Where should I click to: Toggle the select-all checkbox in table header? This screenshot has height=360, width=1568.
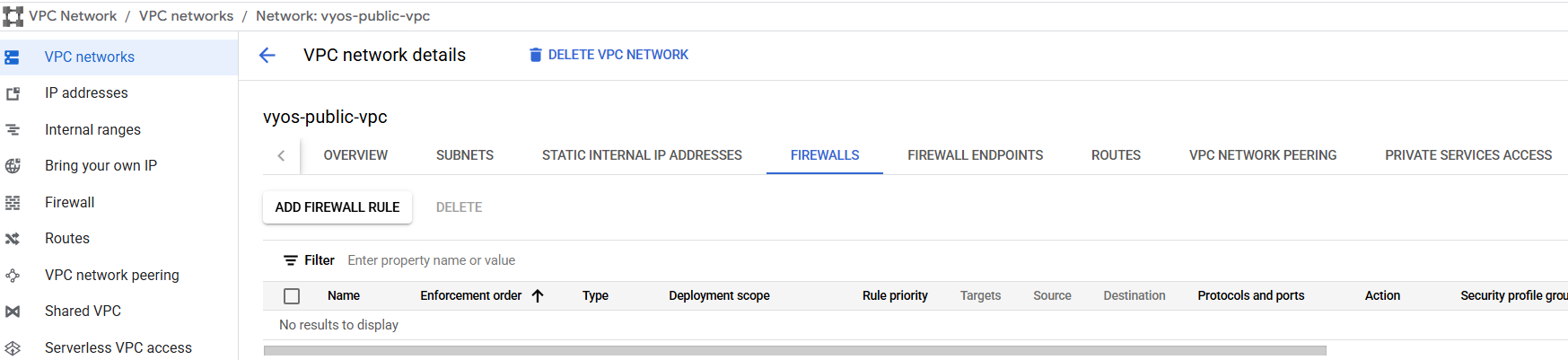pyautogui.click(x=292, y=296)
